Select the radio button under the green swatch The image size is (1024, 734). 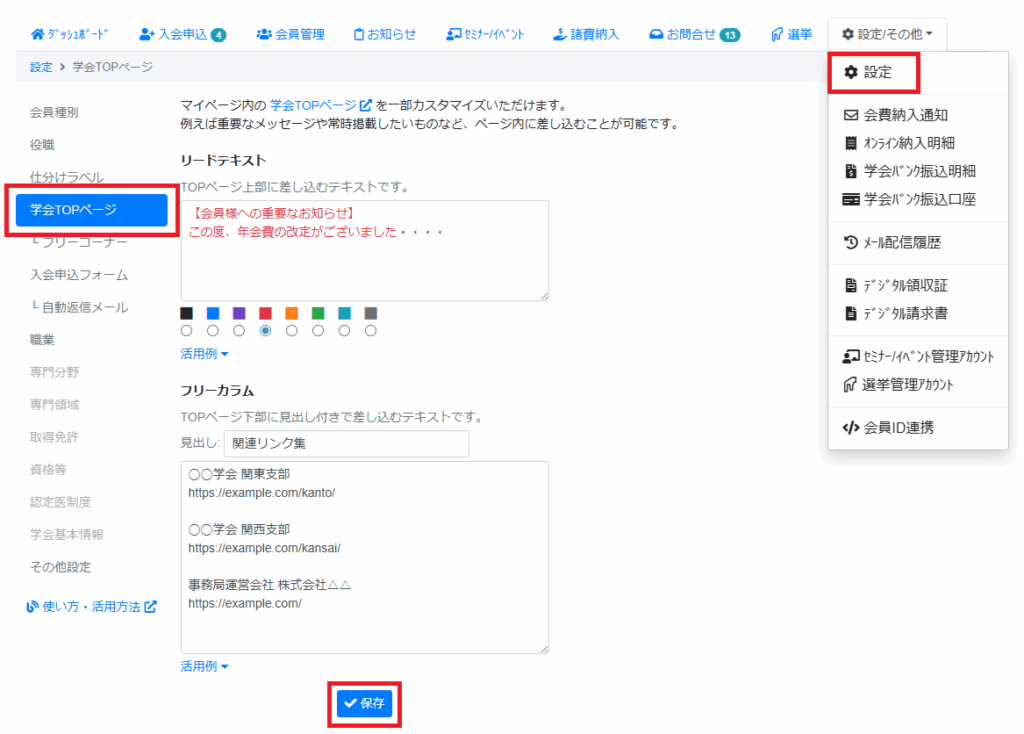coord(318,330)
